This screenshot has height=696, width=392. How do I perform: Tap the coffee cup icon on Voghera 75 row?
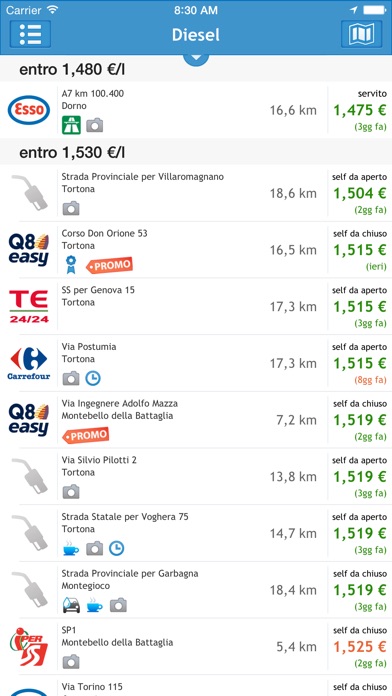point(71,549)
